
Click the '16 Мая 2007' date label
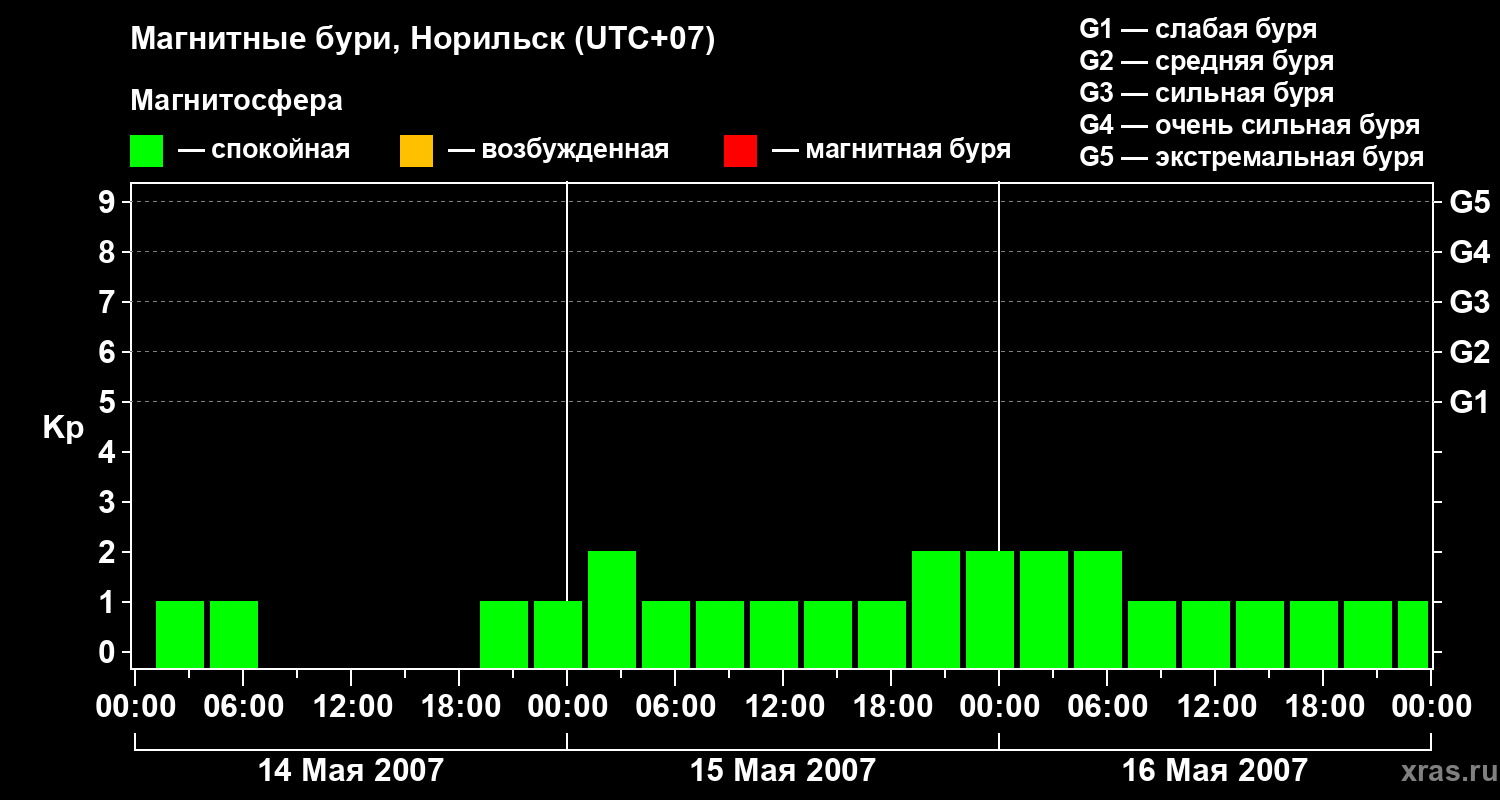[x=1215, y=771]
